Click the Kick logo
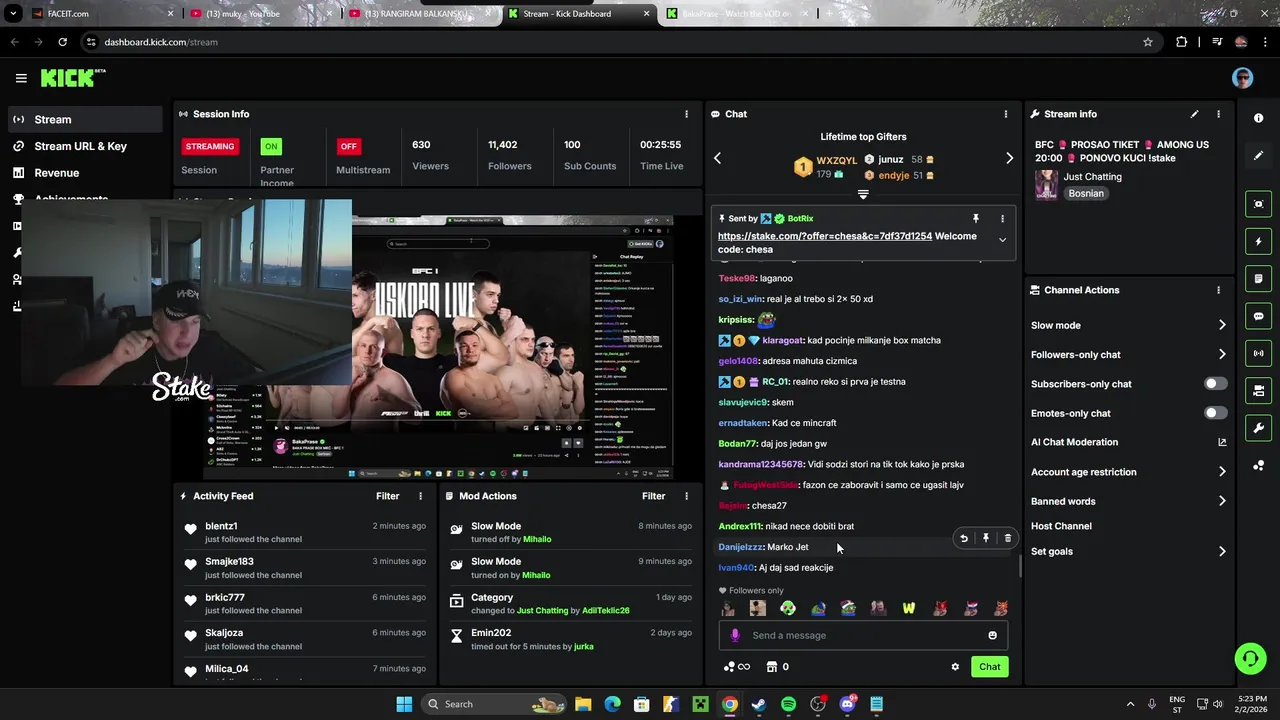Viewport: 1280px width, 720px height. [72, 78]
